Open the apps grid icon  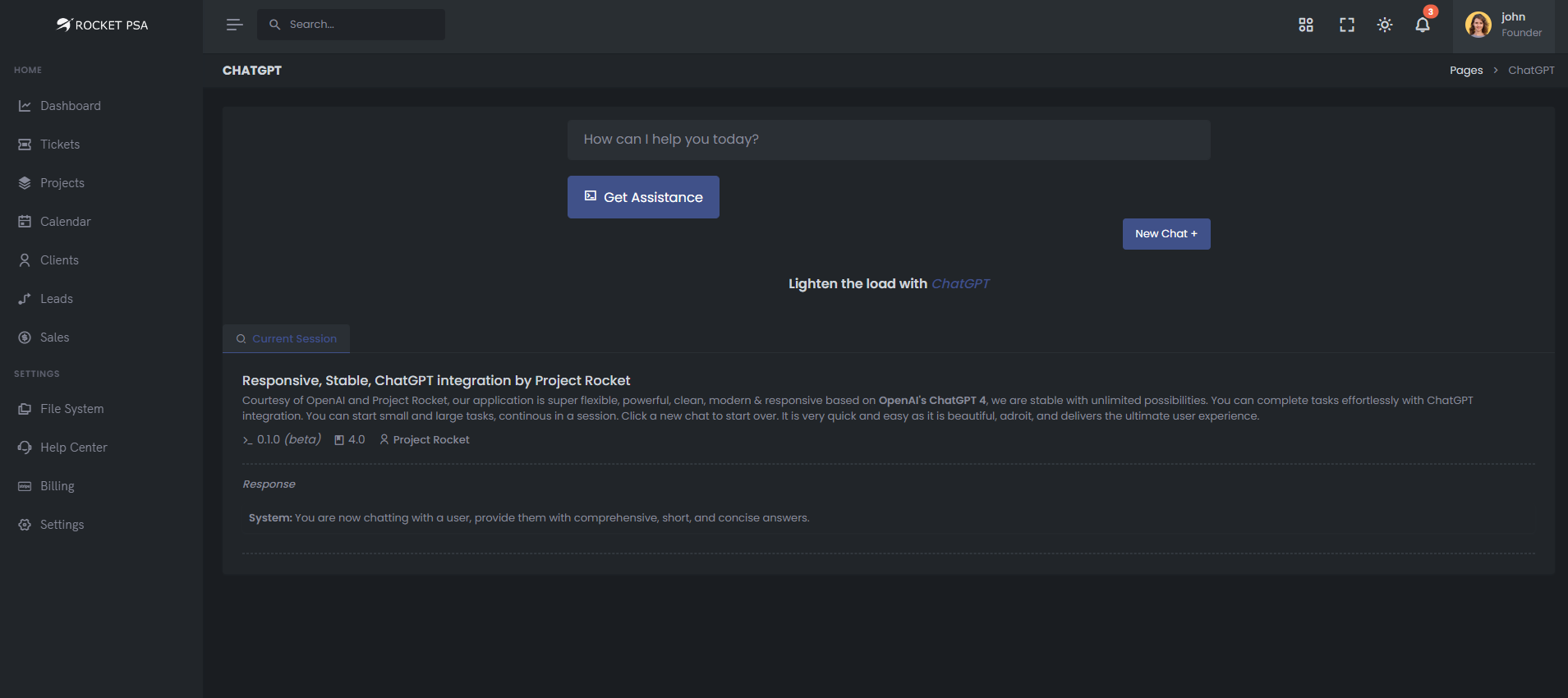pyautogui.click(x=1306, y=25)
